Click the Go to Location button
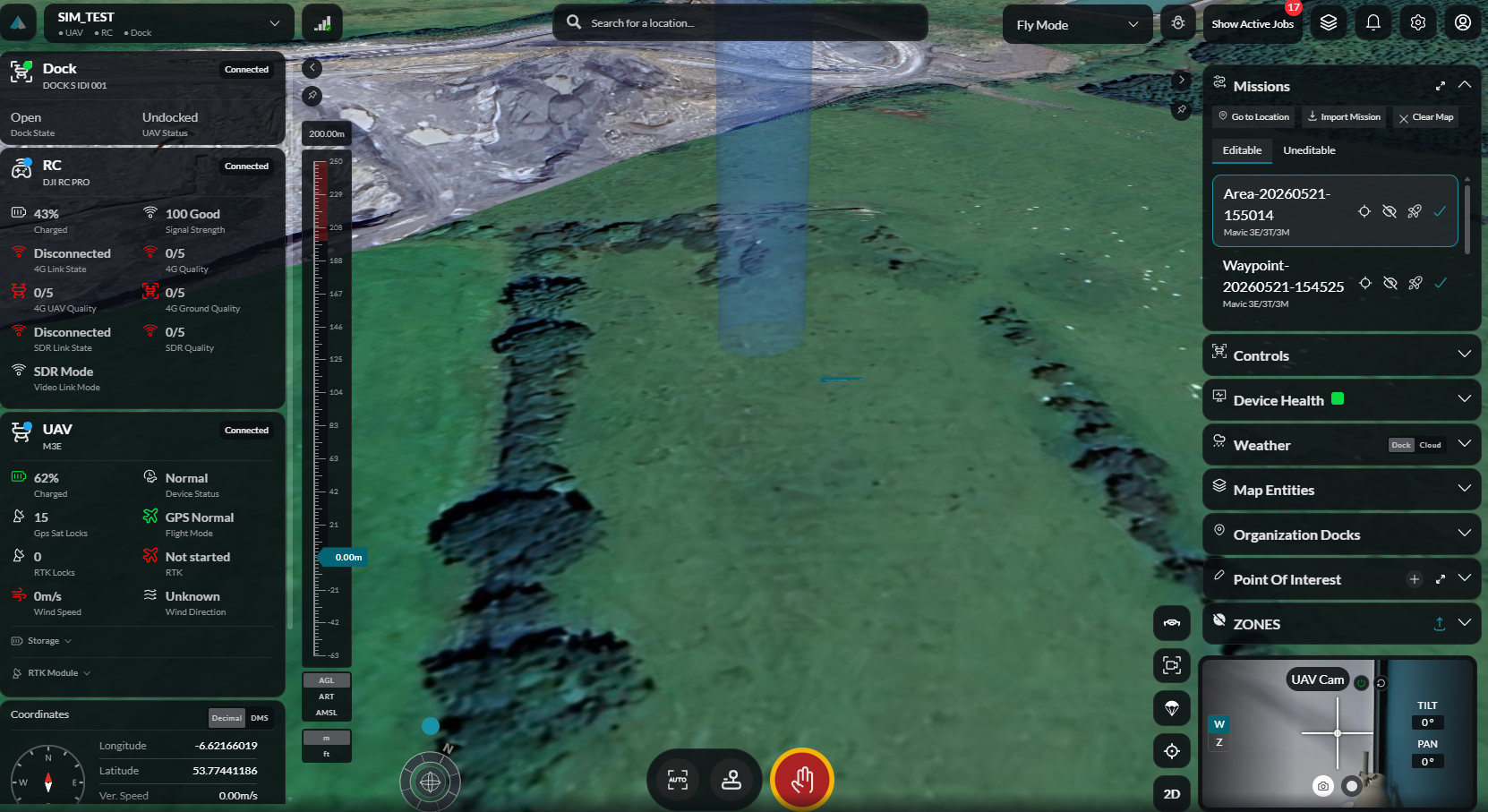1488x812 pixels. pyautogui.click(x=1253, y=117)
